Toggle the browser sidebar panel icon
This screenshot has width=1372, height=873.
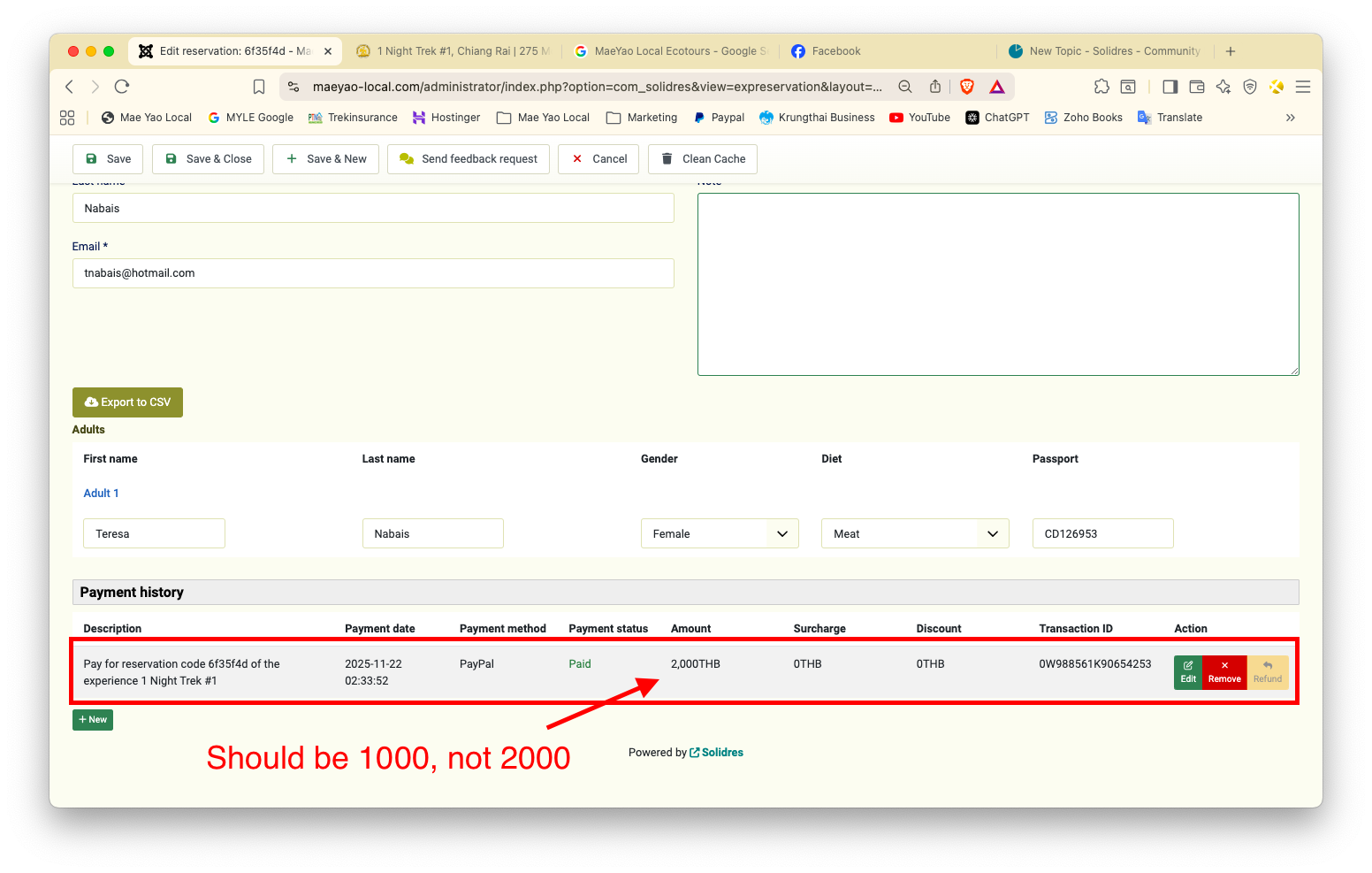(x=1170, y=87)
